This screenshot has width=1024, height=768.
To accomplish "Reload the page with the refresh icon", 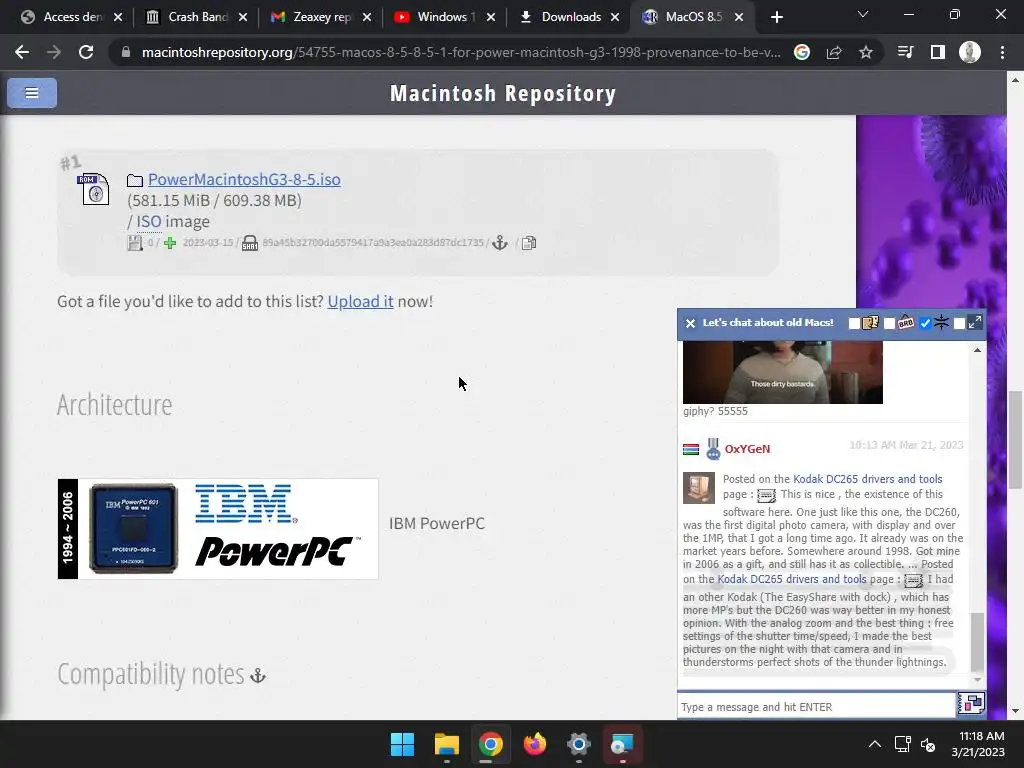I will [x=86, y=52].
